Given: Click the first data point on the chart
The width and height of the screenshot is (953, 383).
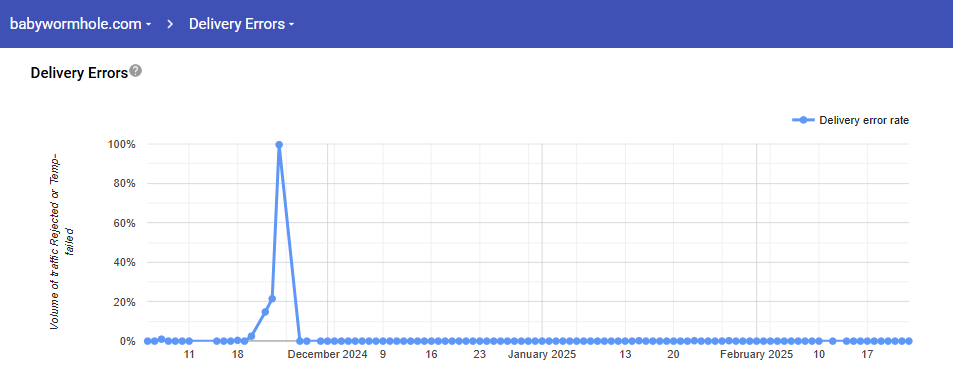Looking at the screenshot, I should pyautogui.click(x=148, y=341).
